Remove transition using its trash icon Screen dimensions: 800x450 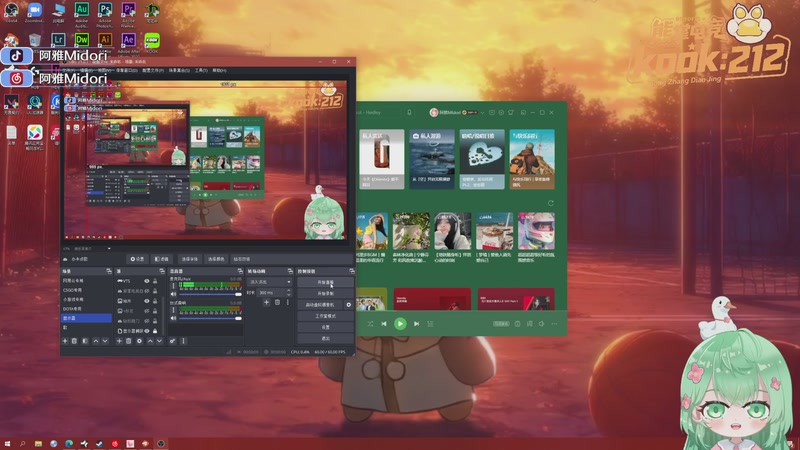tap(277, 302)
